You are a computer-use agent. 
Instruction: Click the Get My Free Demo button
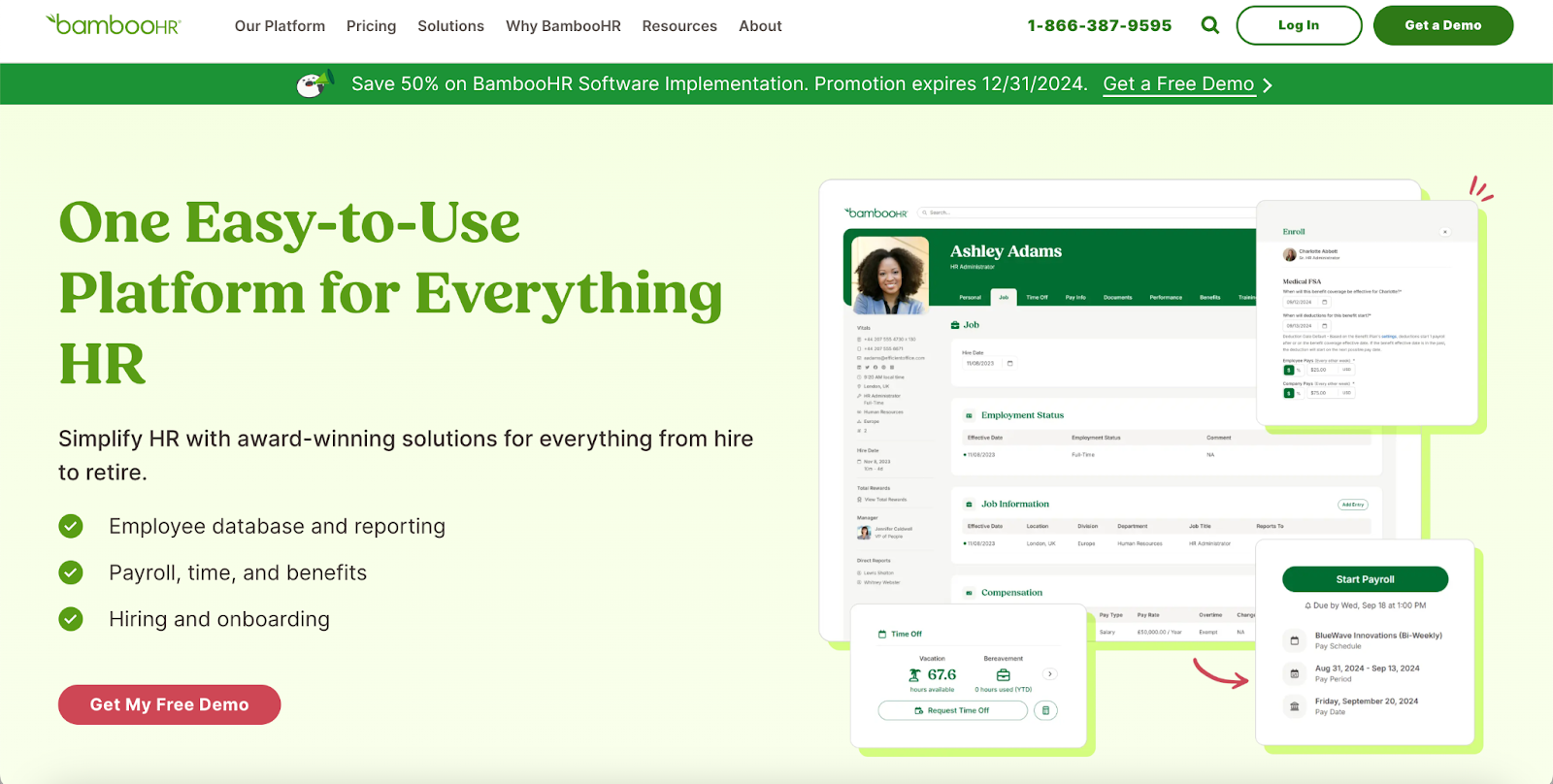(x=169, y=704)
